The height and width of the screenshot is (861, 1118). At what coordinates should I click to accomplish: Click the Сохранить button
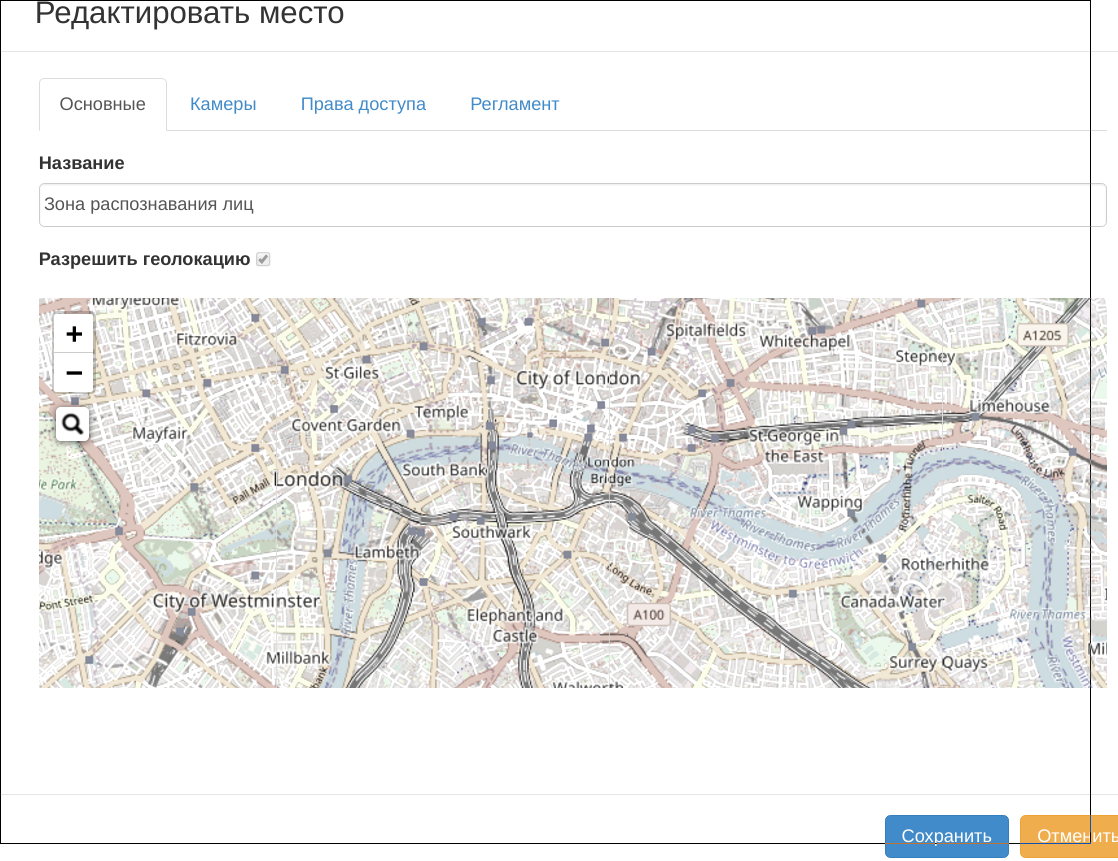946,836
